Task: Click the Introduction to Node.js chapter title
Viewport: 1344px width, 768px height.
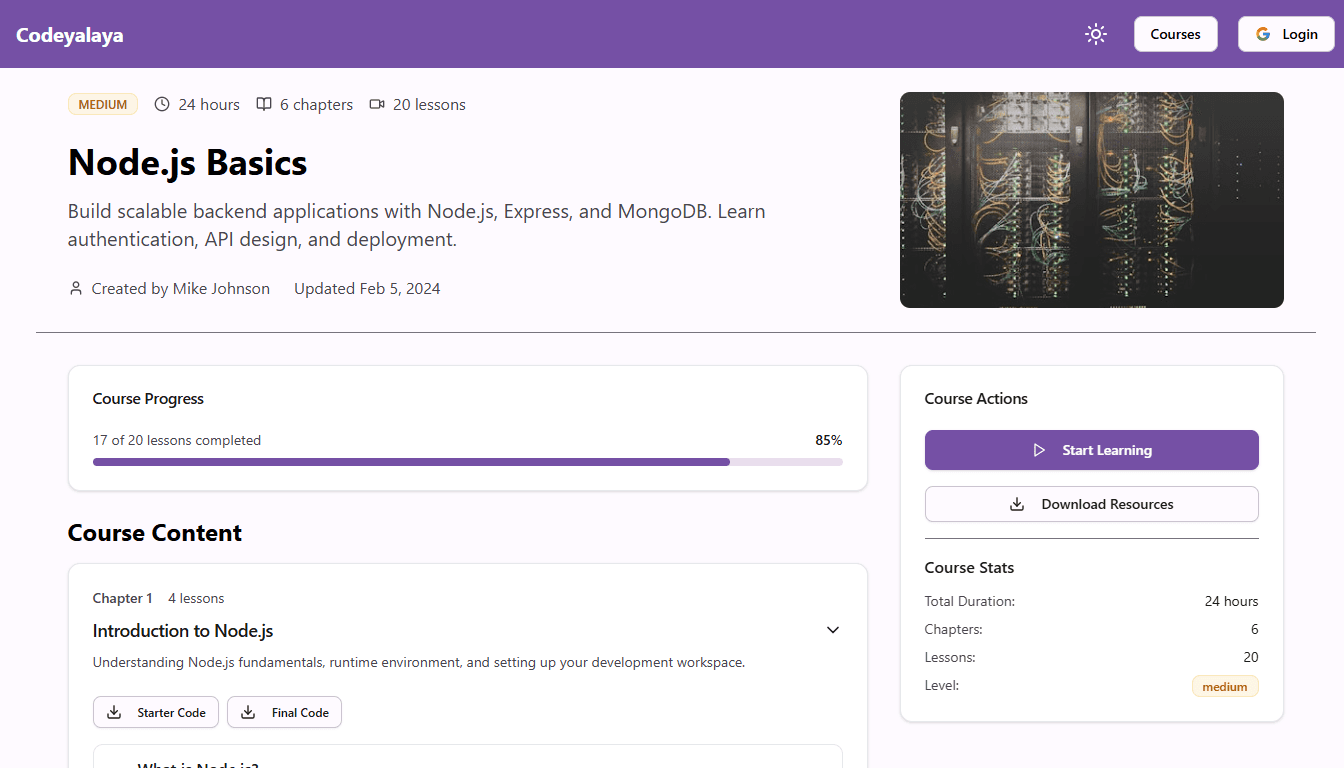Action: point(183,631)
